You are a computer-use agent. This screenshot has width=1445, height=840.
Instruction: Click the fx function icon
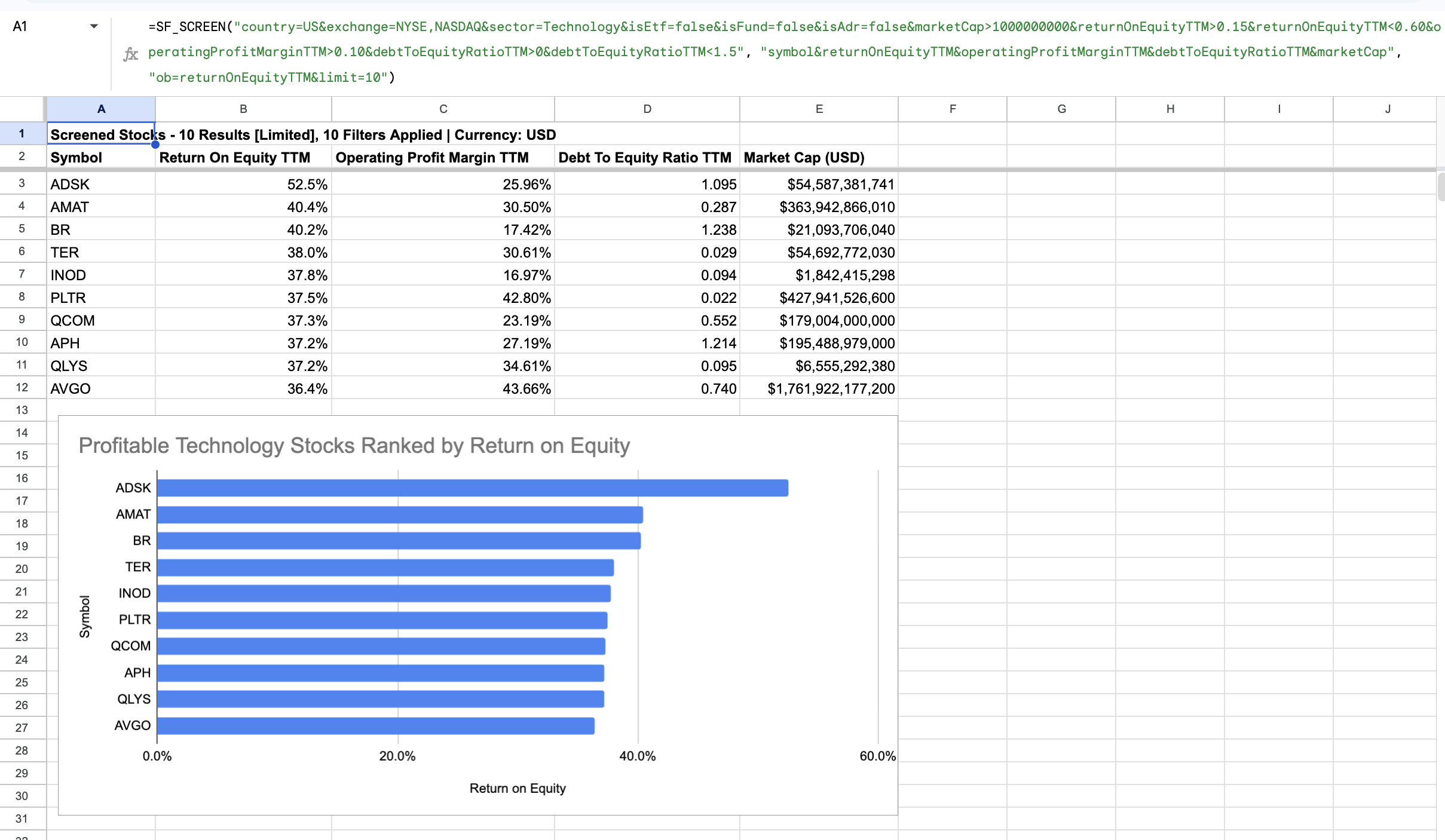click(x=130, y=55)
